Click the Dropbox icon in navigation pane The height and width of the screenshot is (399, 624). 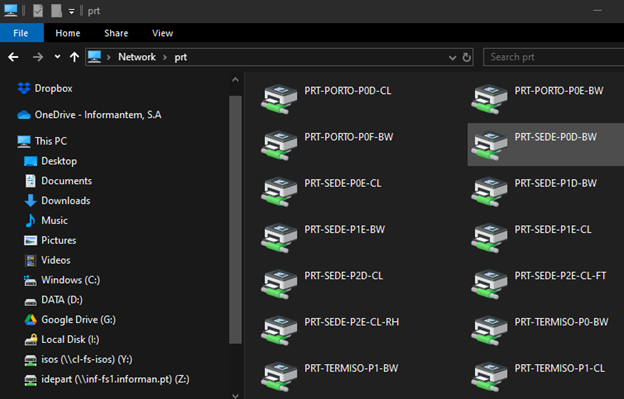pos(24,88)
